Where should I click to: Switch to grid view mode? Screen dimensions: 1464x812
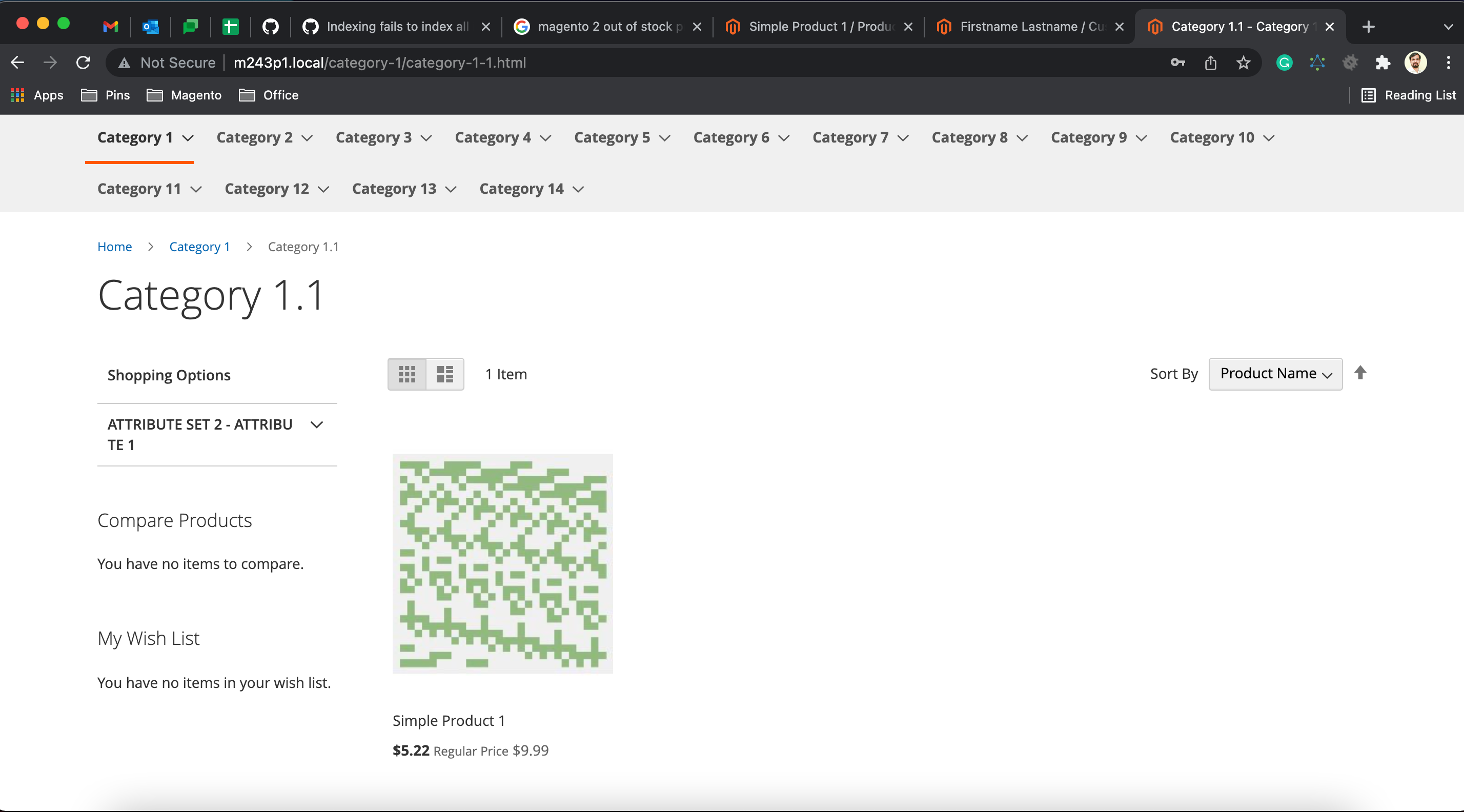(406, 374)
